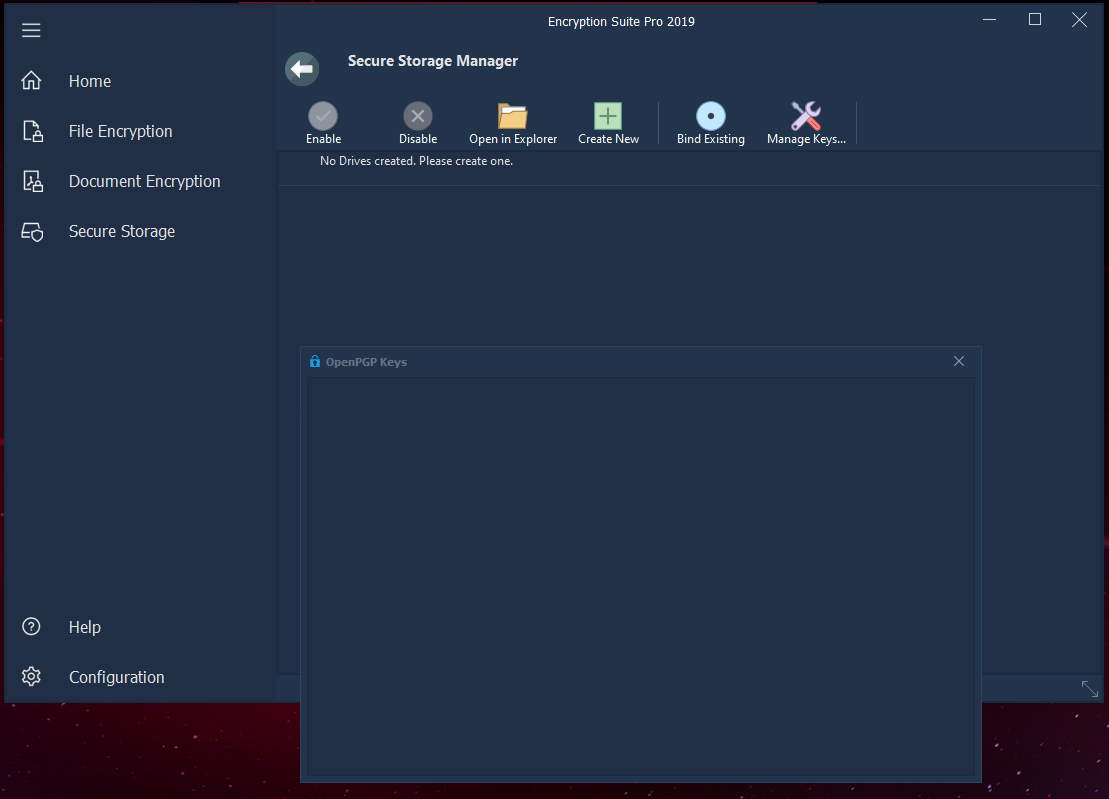Open the Configuration settings
Screen dimensions: 1109x799
tap(116, 677)
